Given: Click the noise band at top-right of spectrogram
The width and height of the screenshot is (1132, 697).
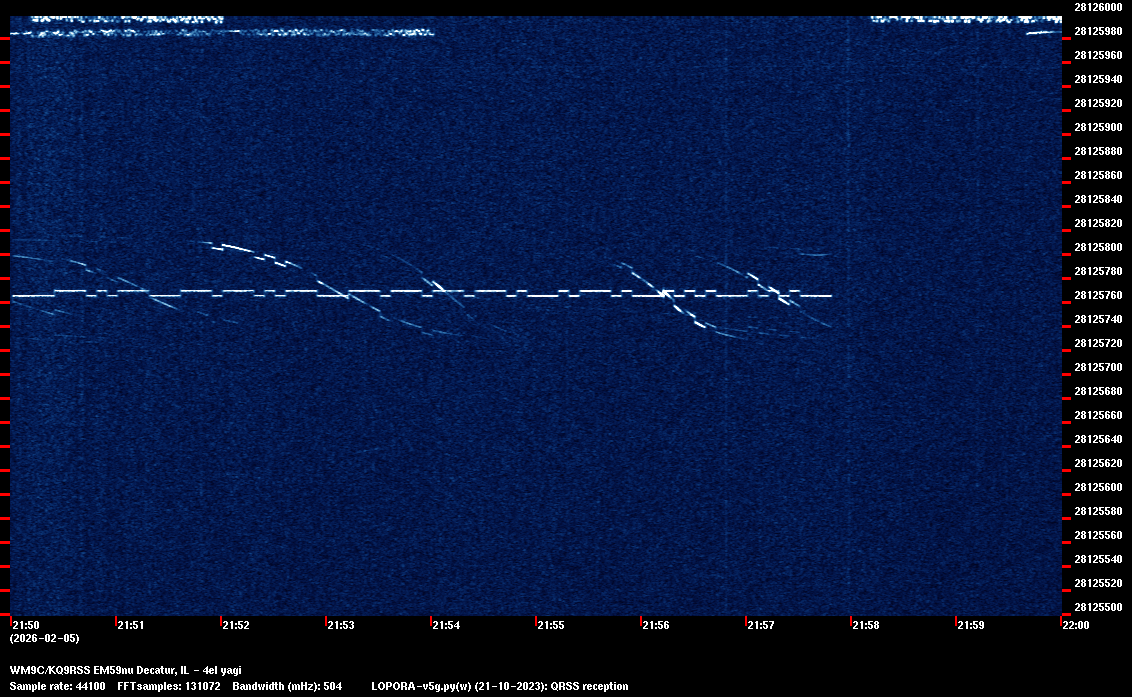Looking at the screenshot, I should tap(965, 19).
